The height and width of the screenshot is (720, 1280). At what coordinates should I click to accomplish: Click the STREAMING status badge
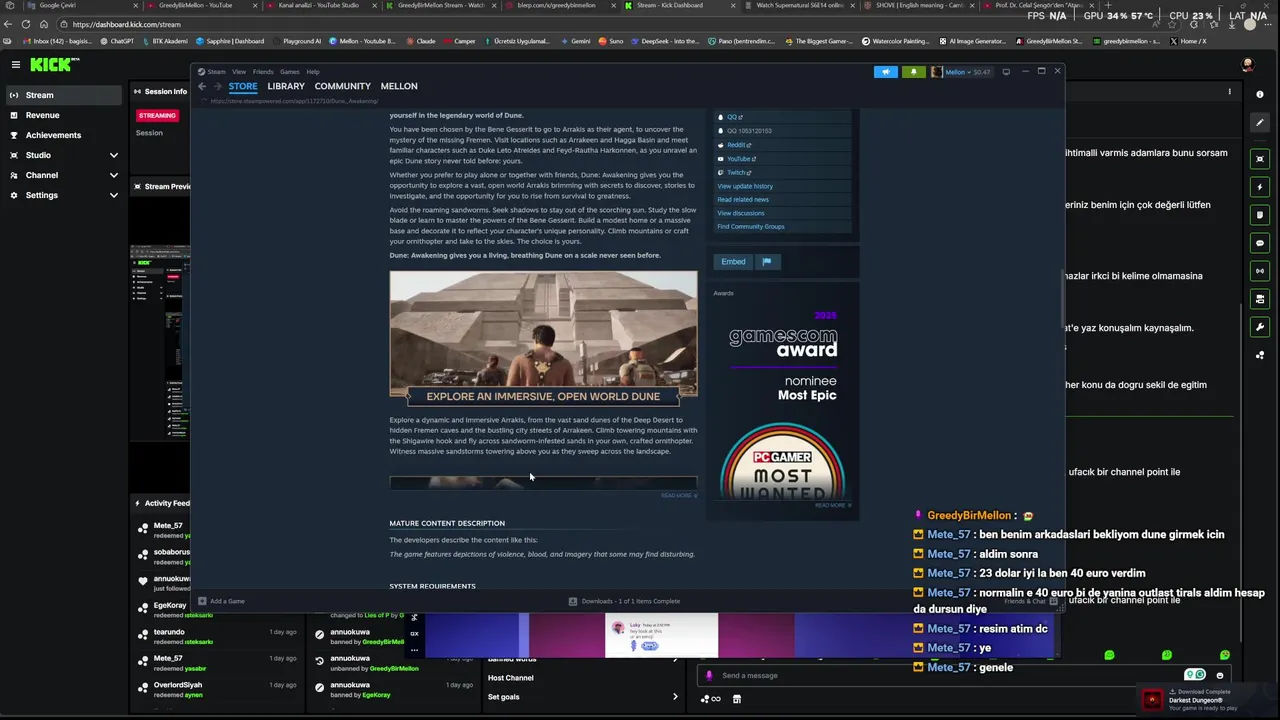pyautogui.click(x=157, y=115)
